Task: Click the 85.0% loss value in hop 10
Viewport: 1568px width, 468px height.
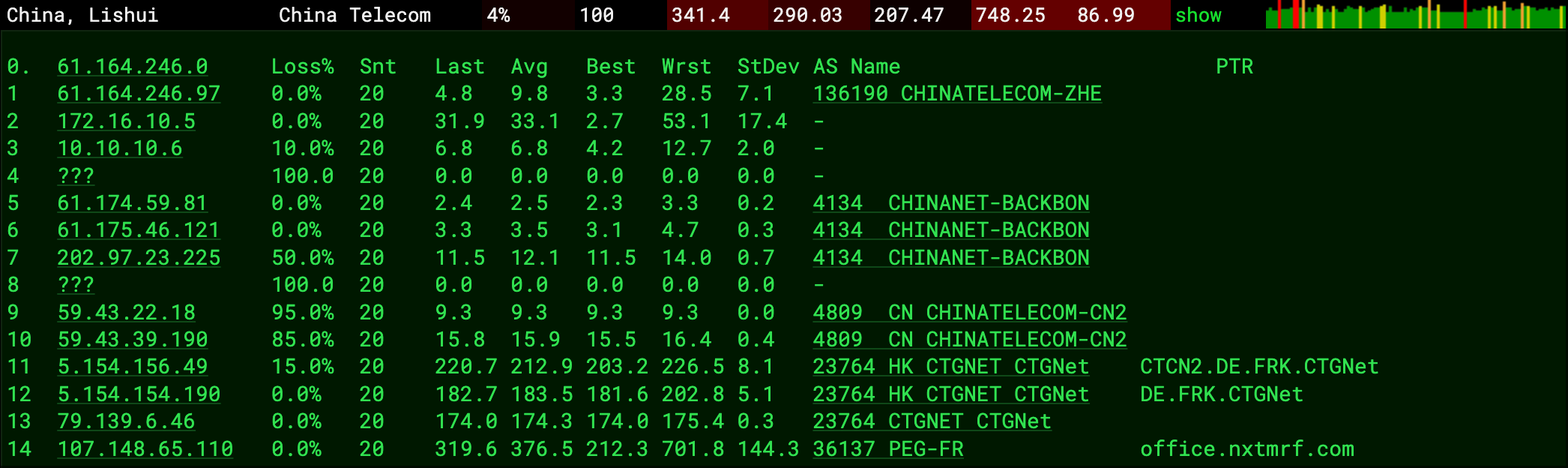Action: 303,340
